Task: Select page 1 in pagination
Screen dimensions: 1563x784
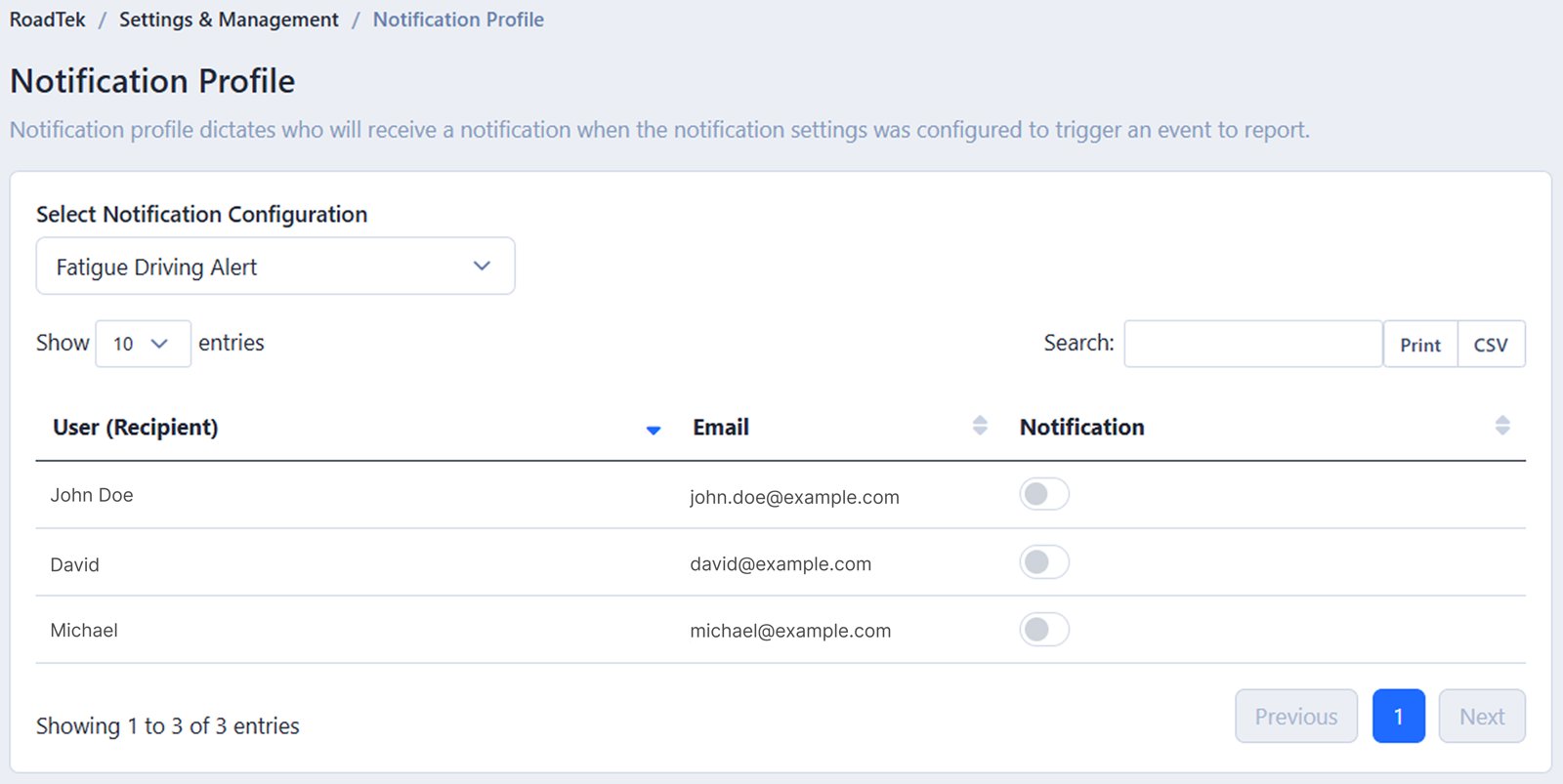Action: (1399, 717)
